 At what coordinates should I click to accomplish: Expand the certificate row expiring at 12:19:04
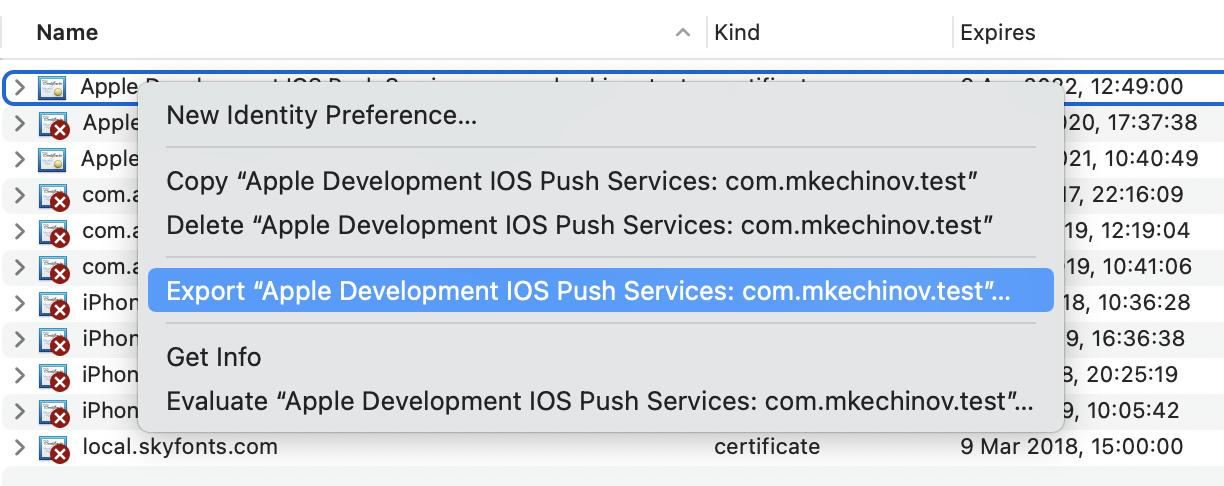click(x=19, y=232)
